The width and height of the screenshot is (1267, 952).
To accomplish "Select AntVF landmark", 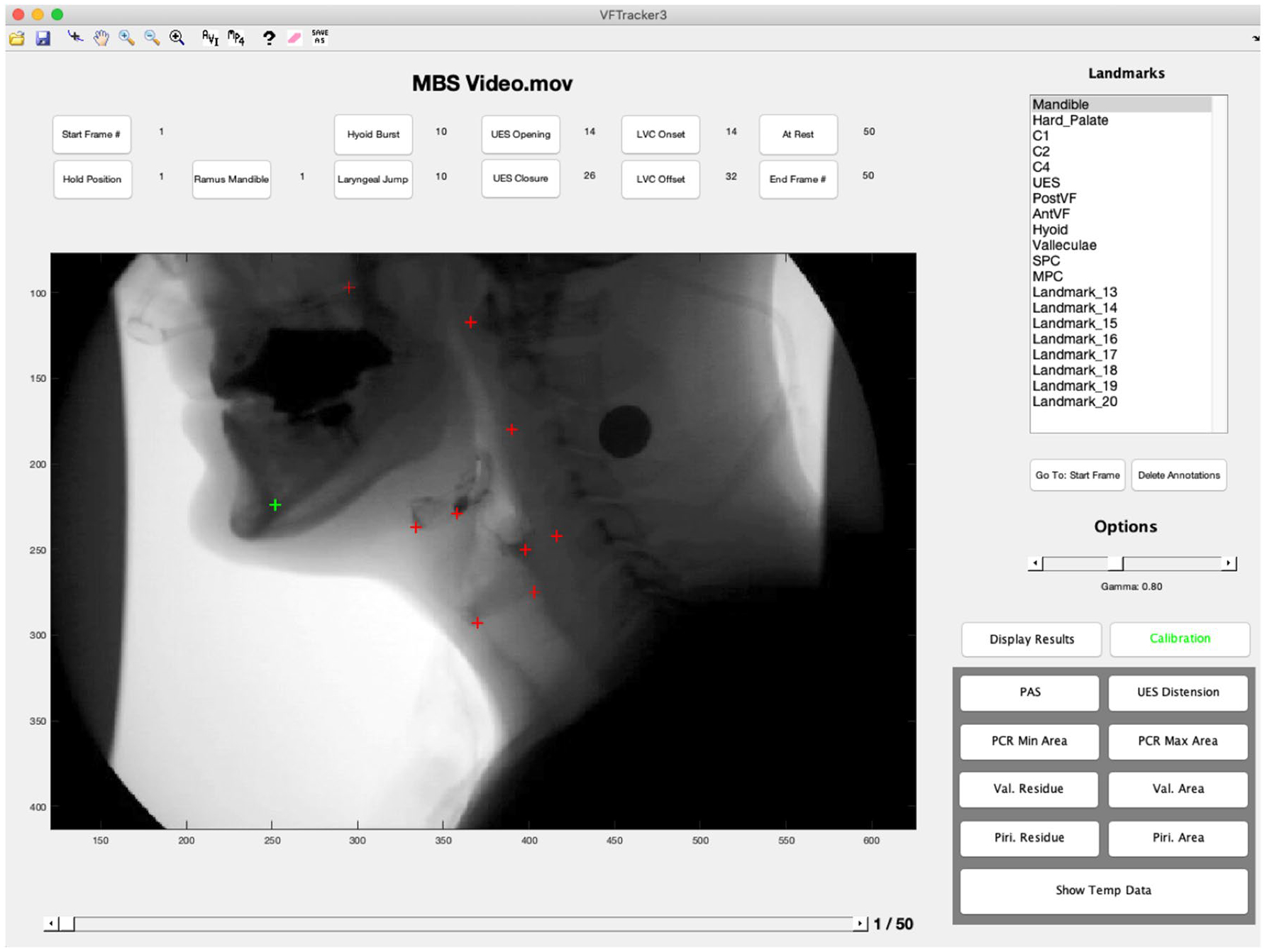I will pyautogui.click(x=1121, y=214).
